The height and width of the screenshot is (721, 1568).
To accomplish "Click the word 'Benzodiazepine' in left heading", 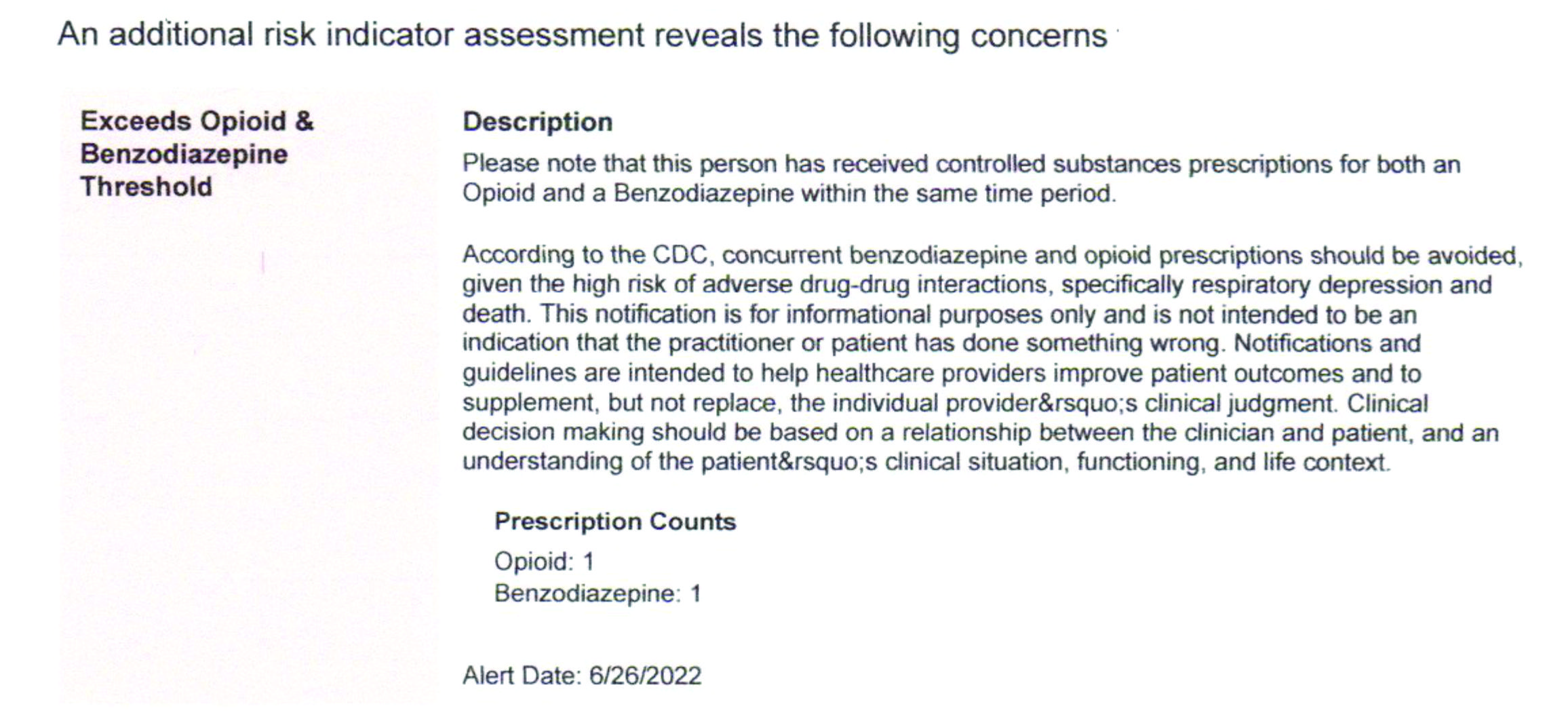I will click(184, 154).
